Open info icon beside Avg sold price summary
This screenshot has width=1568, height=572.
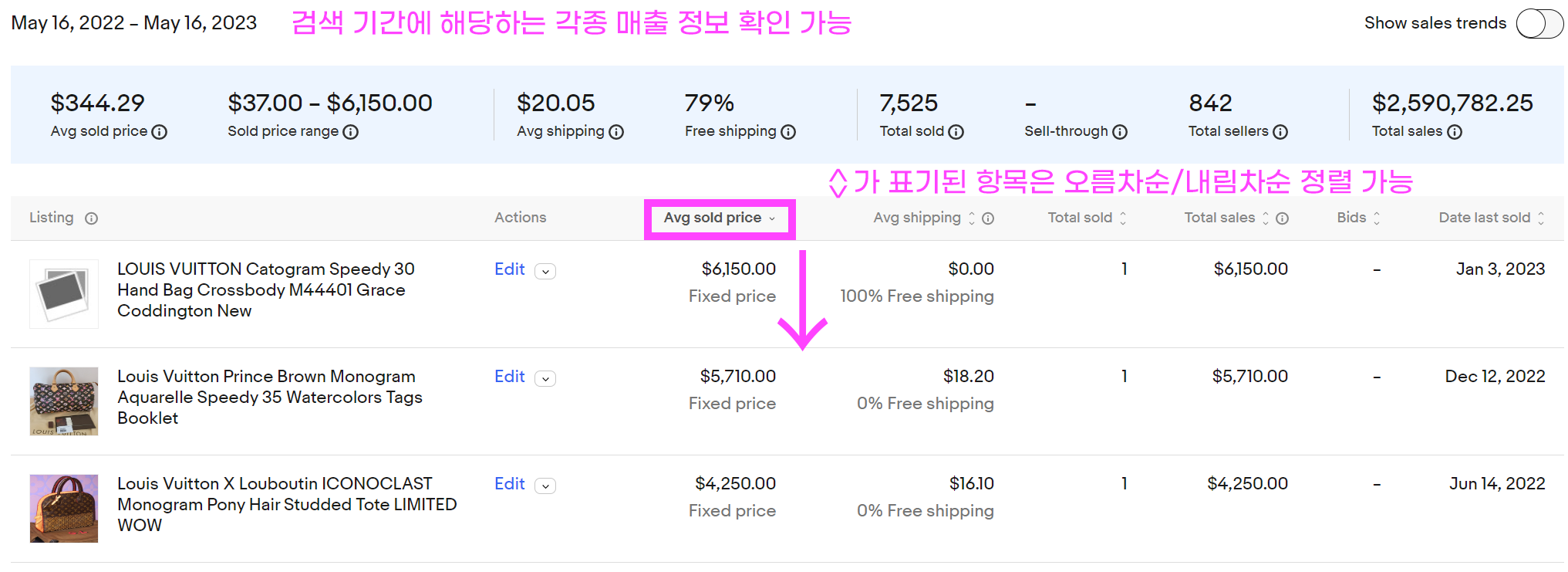pos(160,132)
